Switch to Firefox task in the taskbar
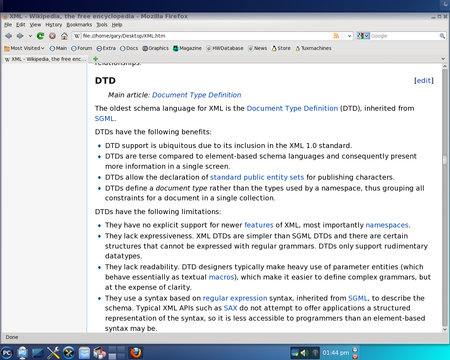The height and width of the screenshot is (360, 450). (136, 353)
